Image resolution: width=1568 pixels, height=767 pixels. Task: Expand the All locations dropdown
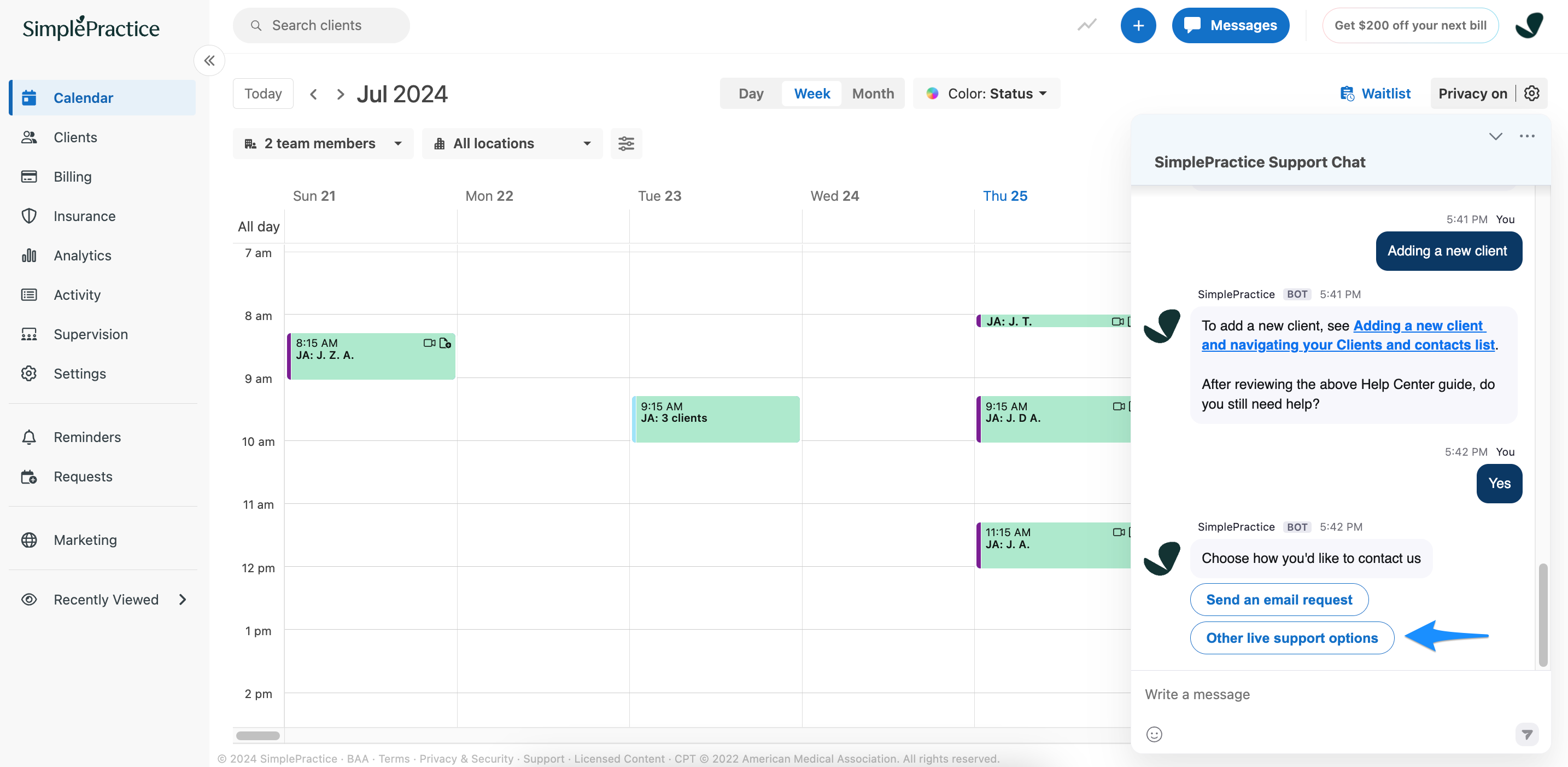(512, 143)
